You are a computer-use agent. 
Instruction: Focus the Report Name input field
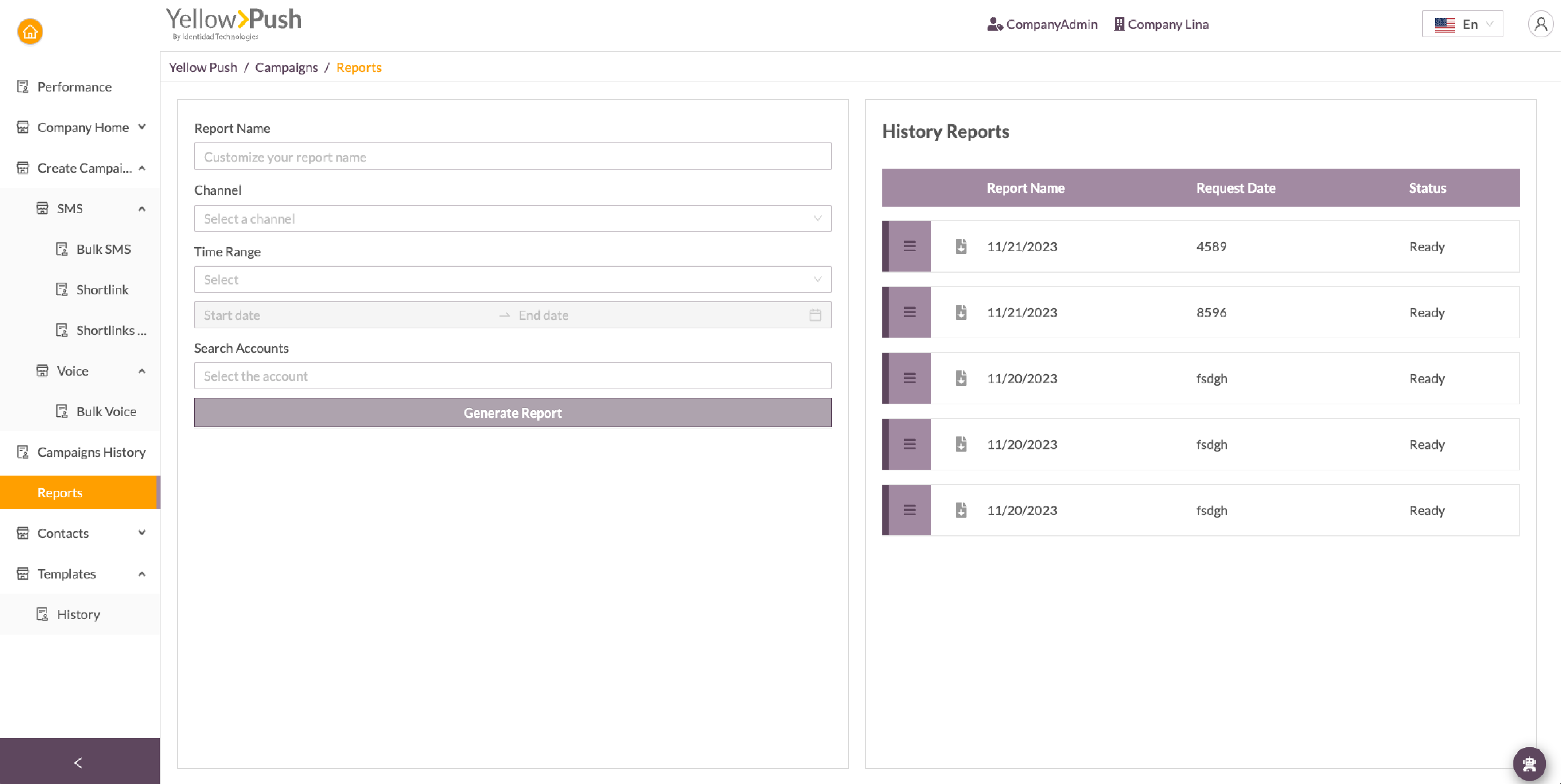(512, 157)
